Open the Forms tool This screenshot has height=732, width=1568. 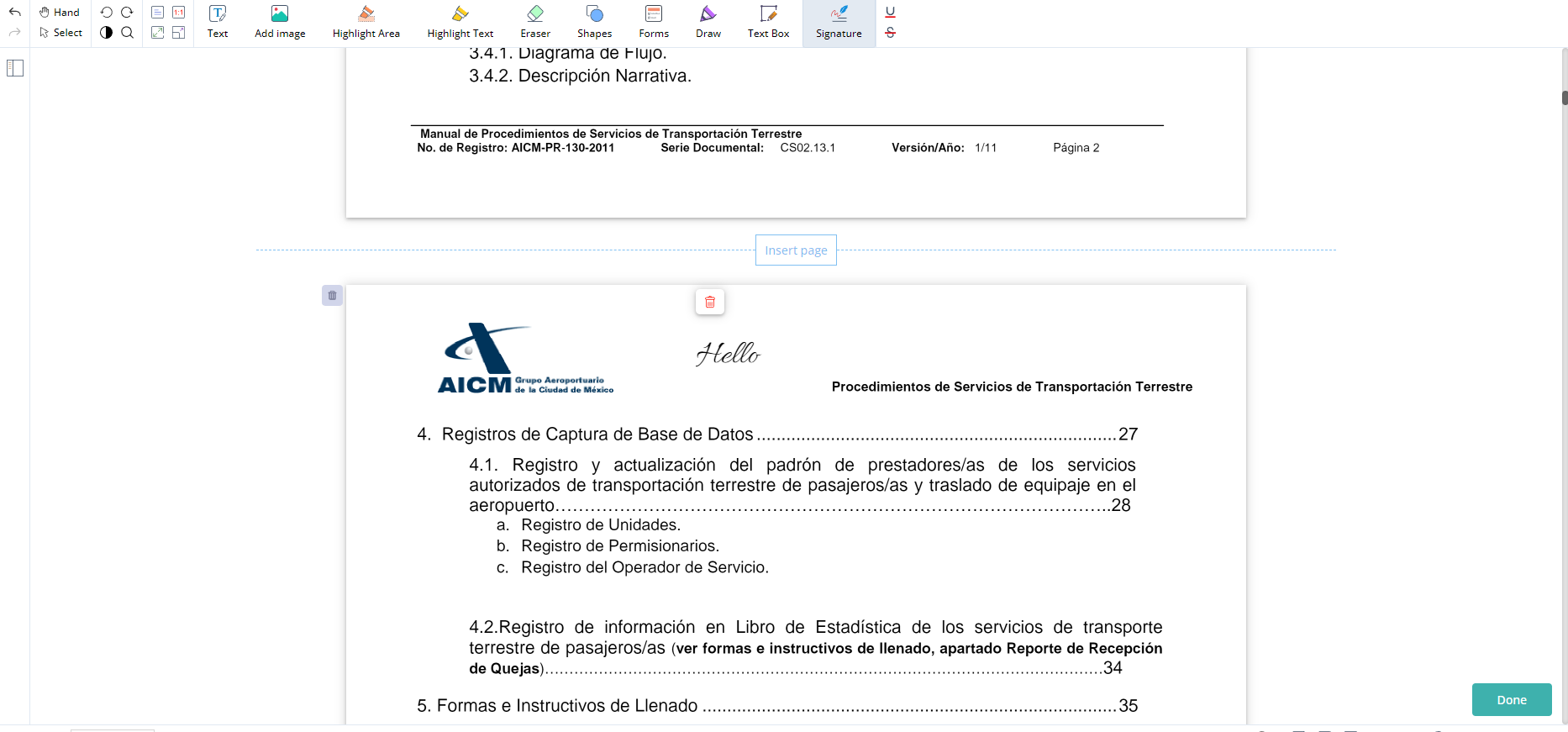tap(654, 23)
